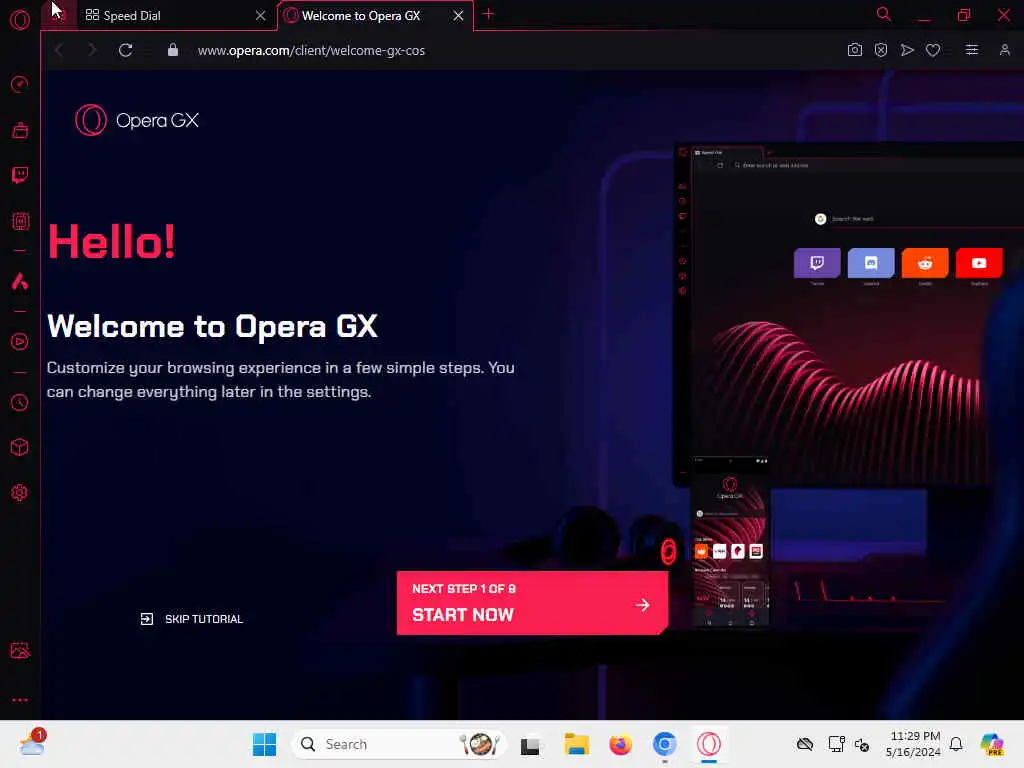Open History clock icon in sidebar
Image resolution: width=1024 pixels, height=768 pixels.
tap(20, 402)
